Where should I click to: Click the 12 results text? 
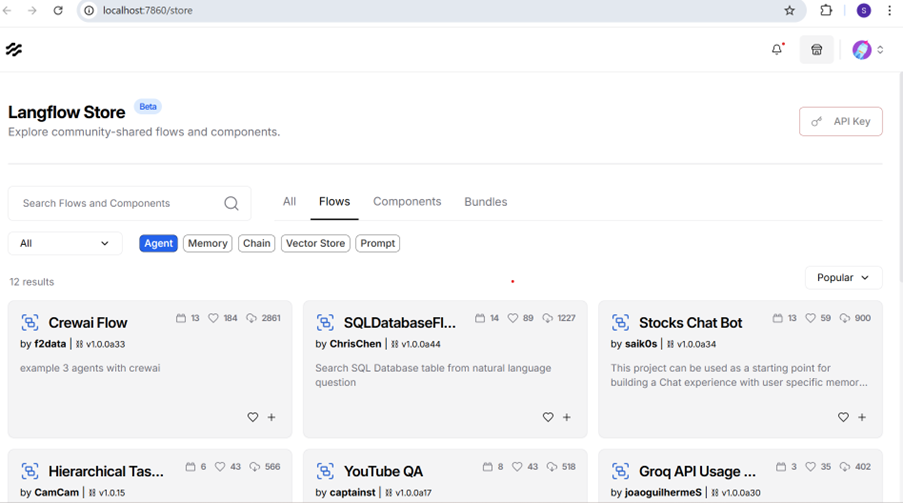[x=32, y=282]
